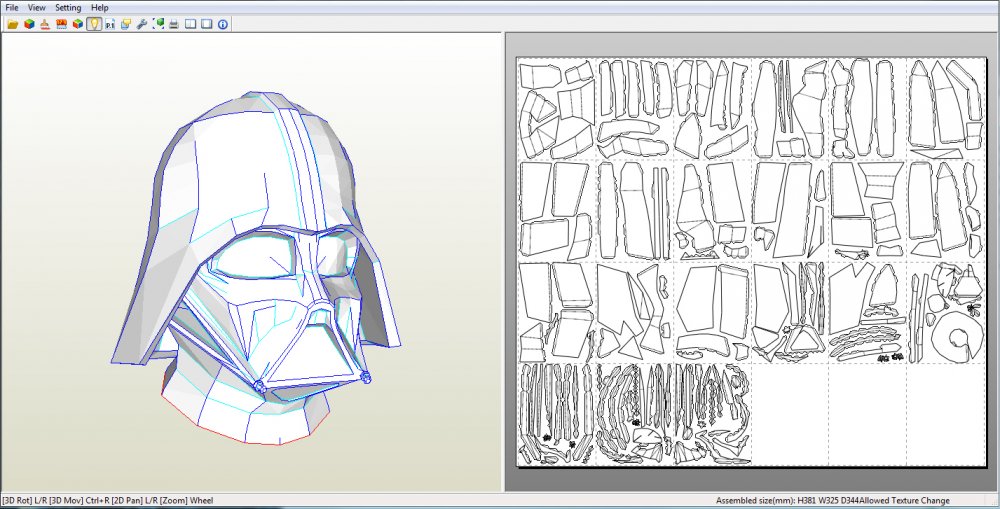This screenshot has width=1000, height=509.
Task: Open the Setting menu
Action: (68, 8)
